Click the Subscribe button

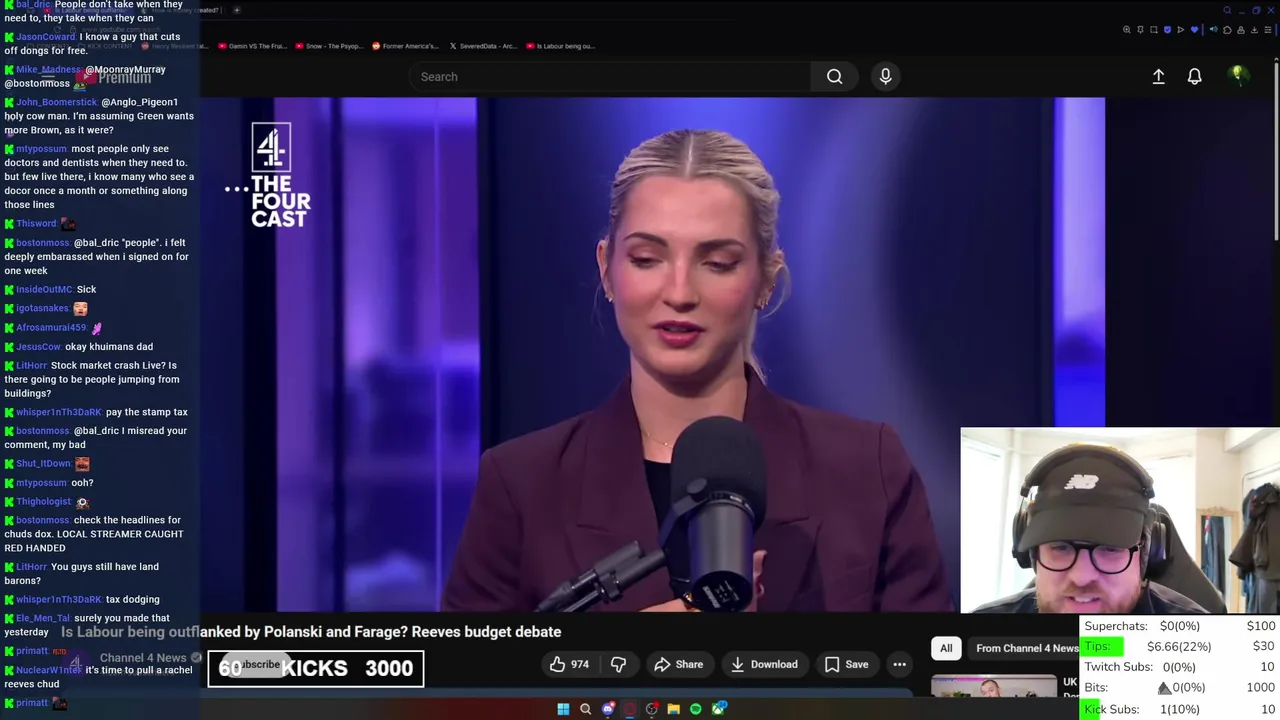(x=259, y=664)
